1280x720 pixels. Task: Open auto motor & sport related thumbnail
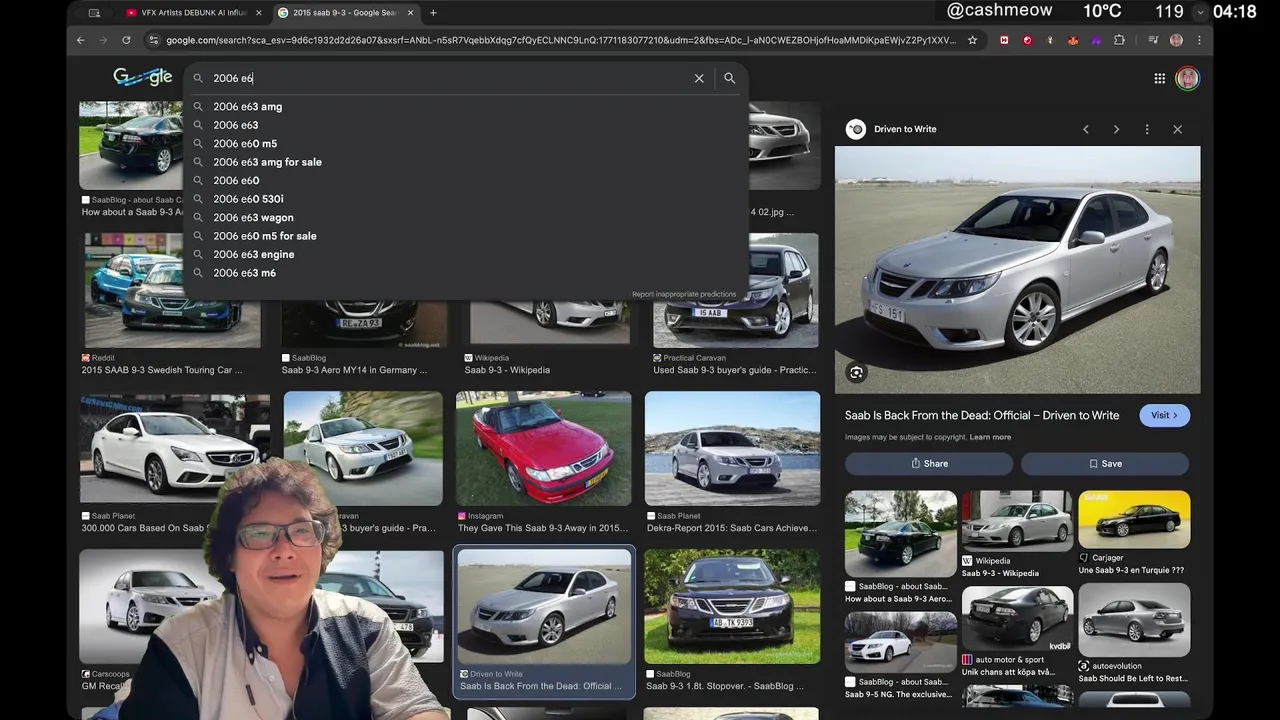[x=1017, y=618]
